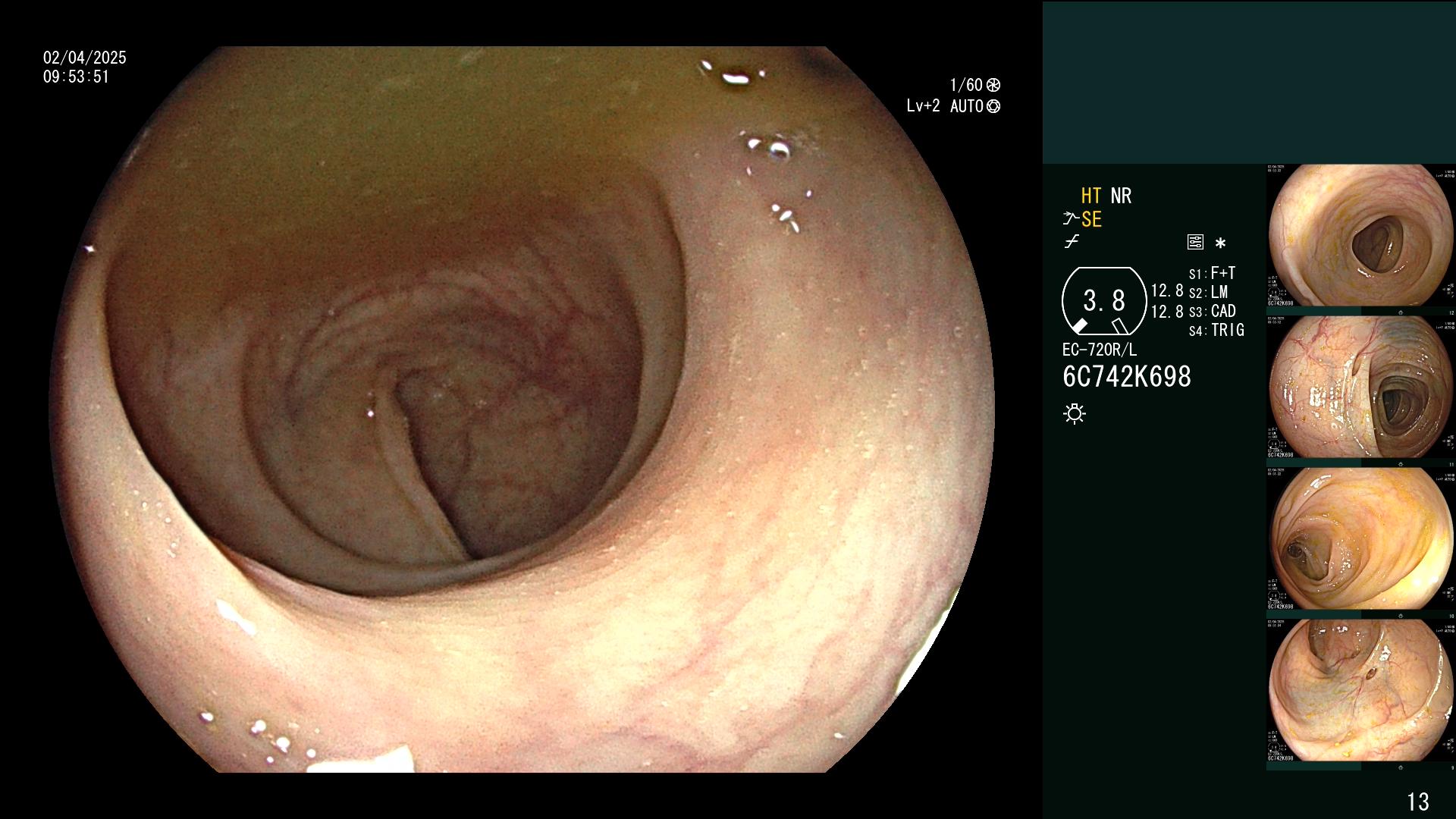Click the serial number 6C742K698
The width and height of the screenshot is (1456, 819).
tap(1127, 376)
